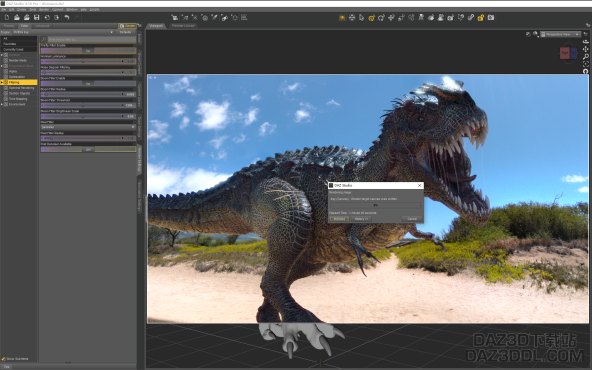Select Tone Mapping in settings list

tap(18, 99)
